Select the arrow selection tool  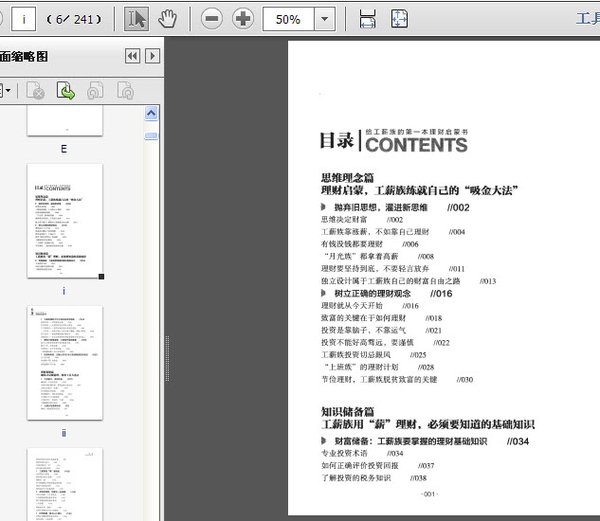click(137, 19)
